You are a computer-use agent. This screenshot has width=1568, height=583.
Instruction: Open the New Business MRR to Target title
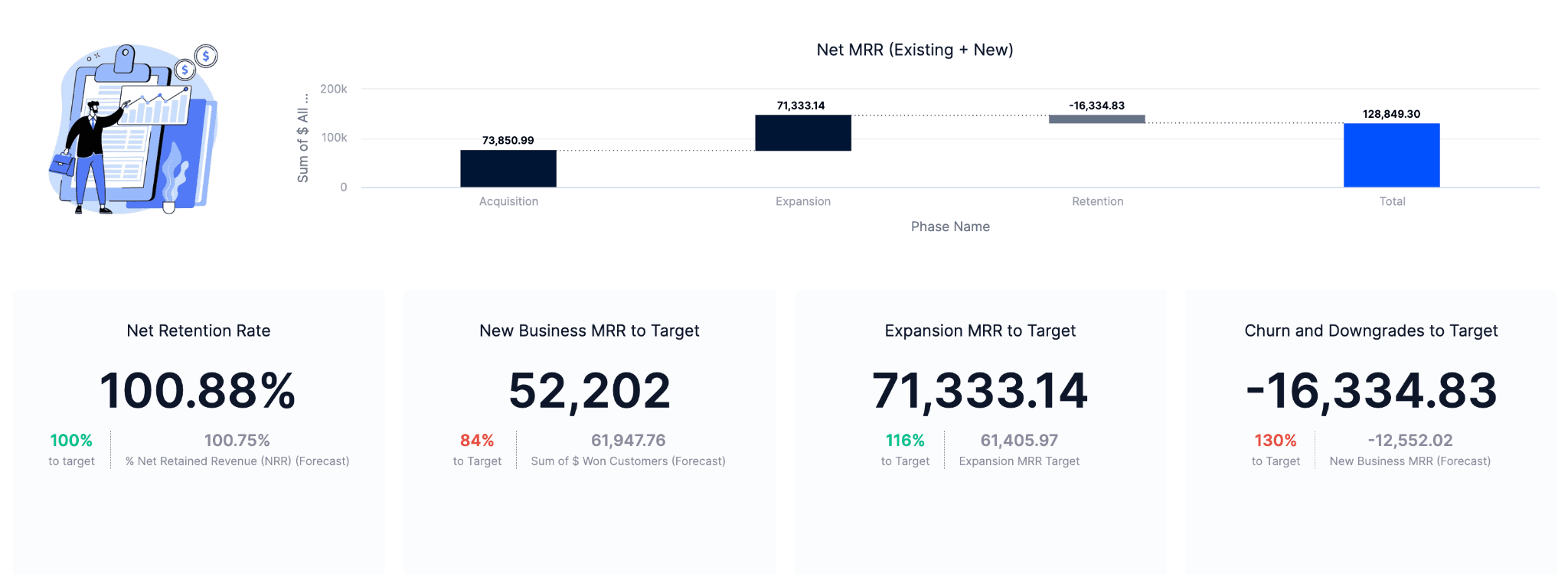coord(589,331)
